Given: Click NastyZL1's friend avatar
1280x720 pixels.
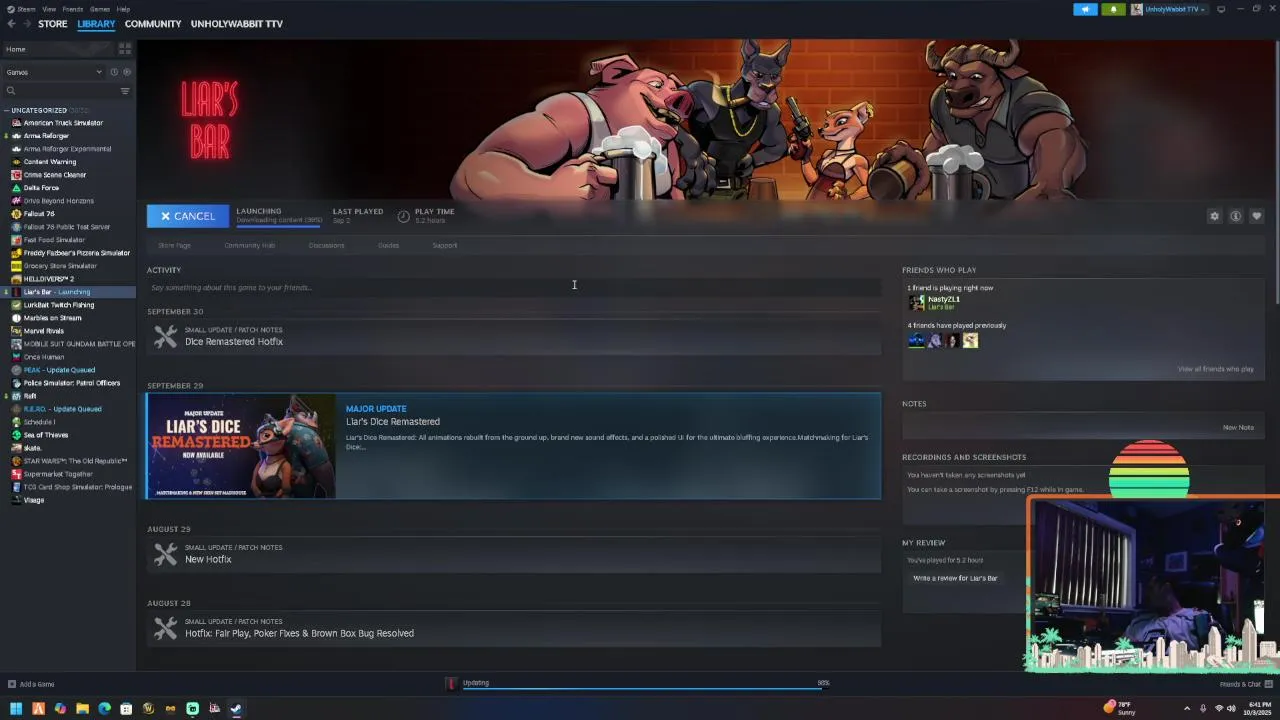Looking at the screenshot, I should pos(916,302).
